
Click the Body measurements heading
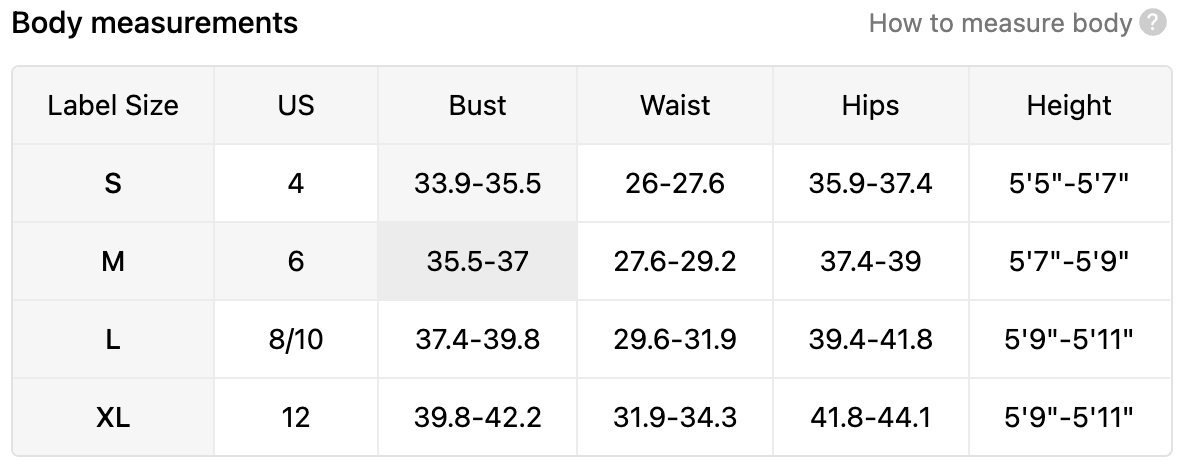[155, 23]
